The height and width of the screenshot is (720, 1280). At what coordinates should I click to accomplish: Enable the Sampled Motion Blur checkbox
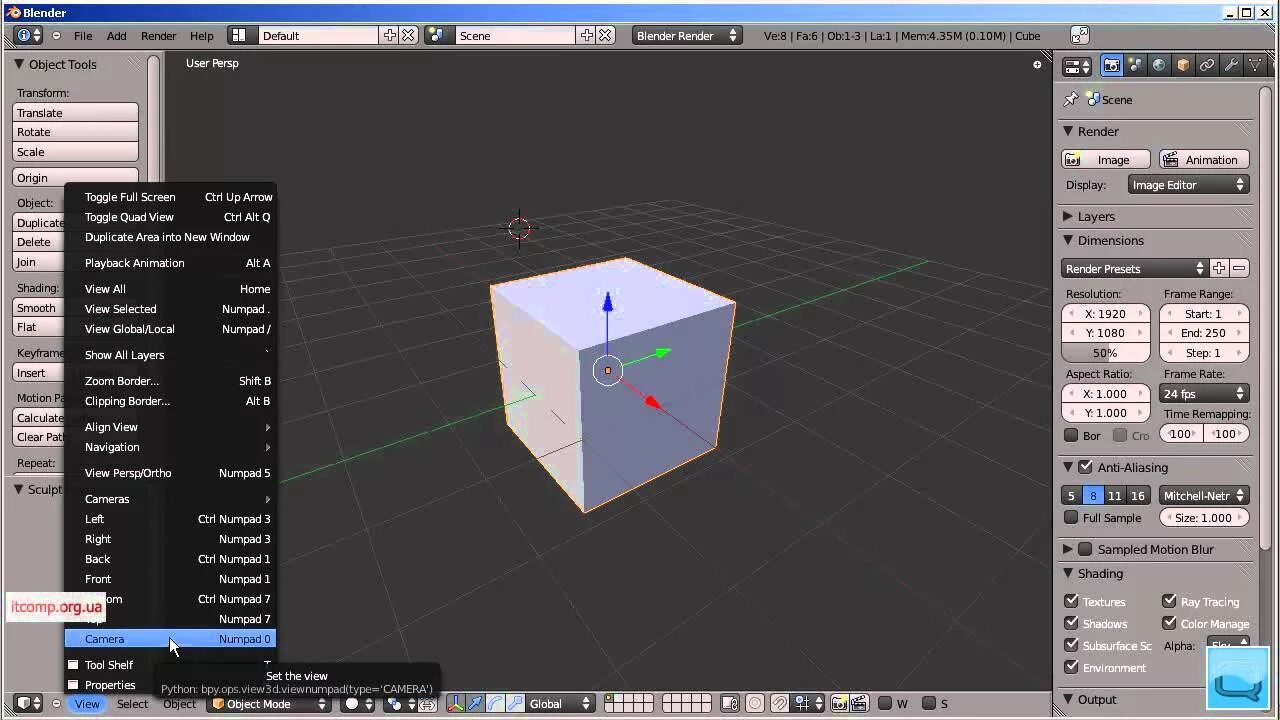[x=1085, y=549]
